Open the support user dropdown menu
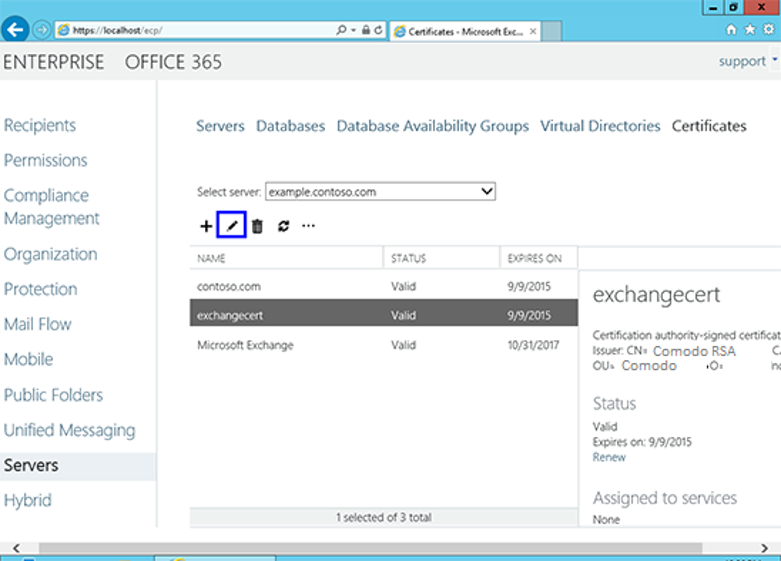The height and width of the screenshot is (561, 781). pos(748,62)
